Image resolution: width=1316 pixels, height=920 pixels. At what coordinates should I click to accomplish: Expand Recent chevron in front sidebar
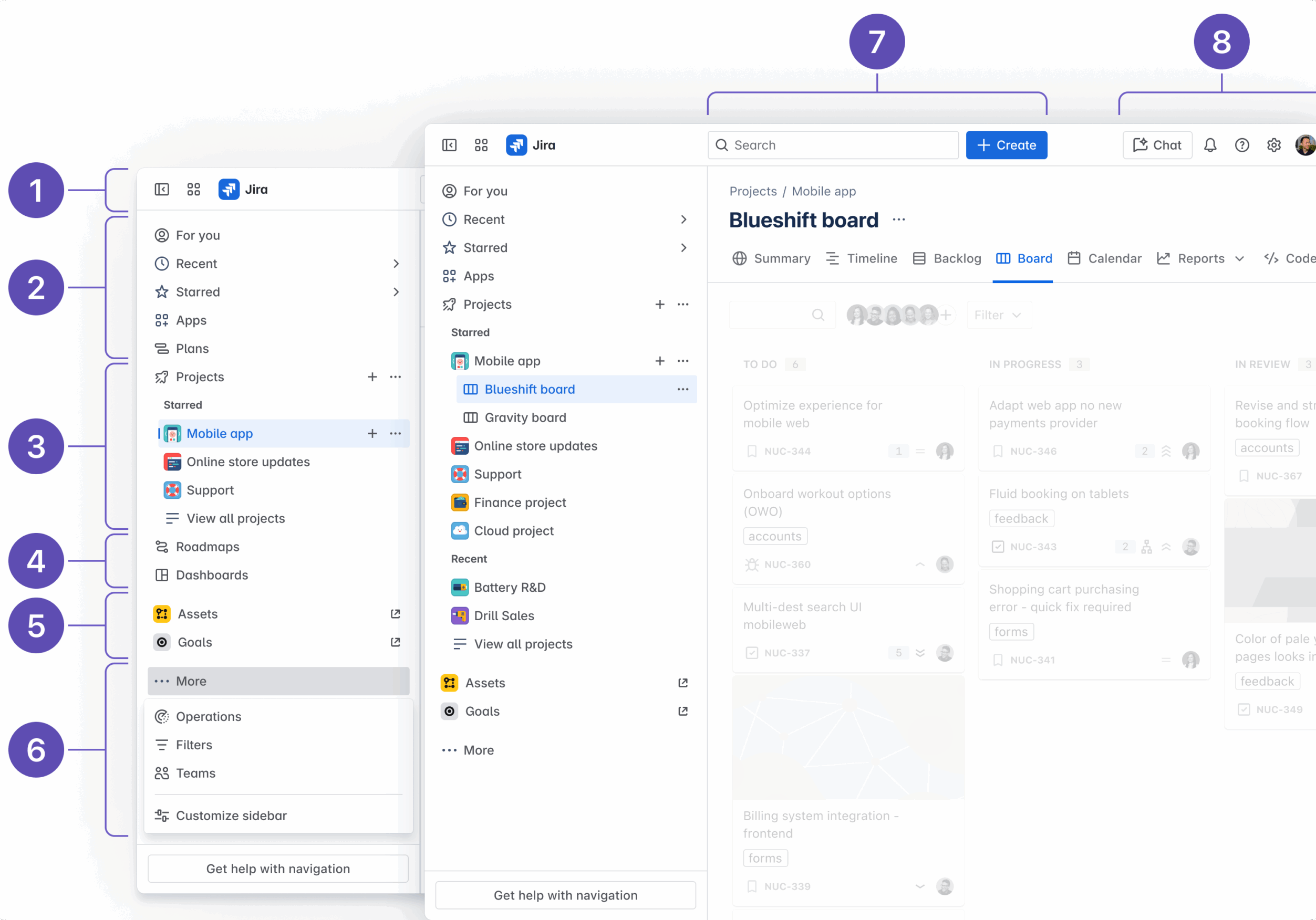click(x=682, y=219)
